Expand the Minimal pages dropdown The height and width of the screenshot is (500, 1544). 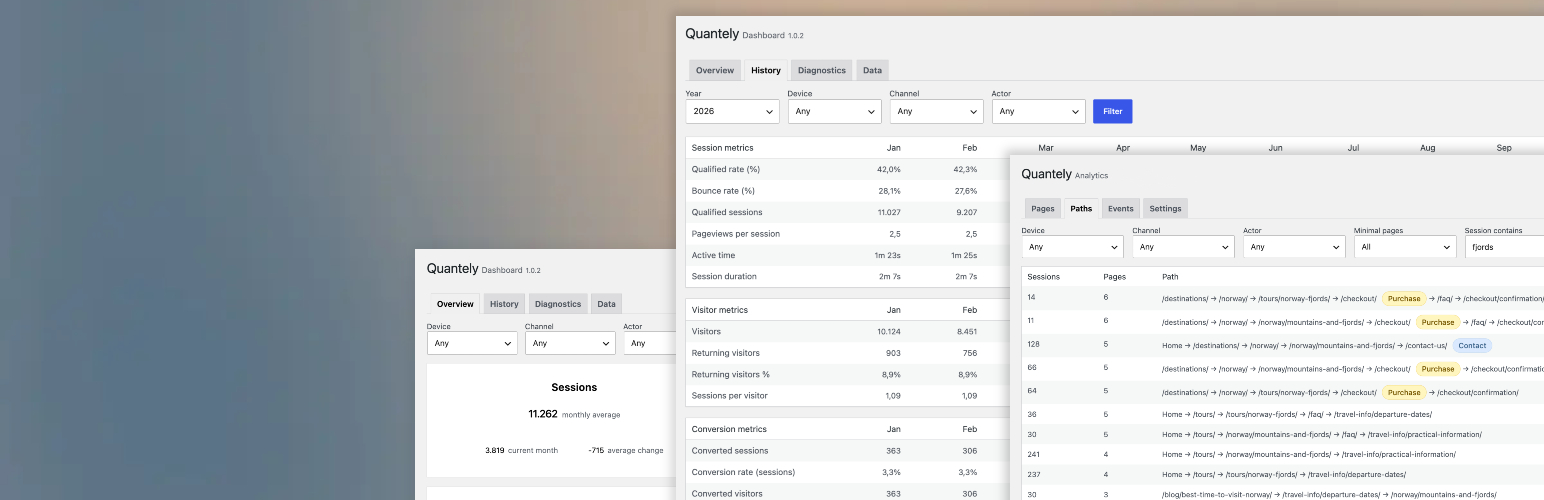pyautogui.click(x=1405, y=246)
